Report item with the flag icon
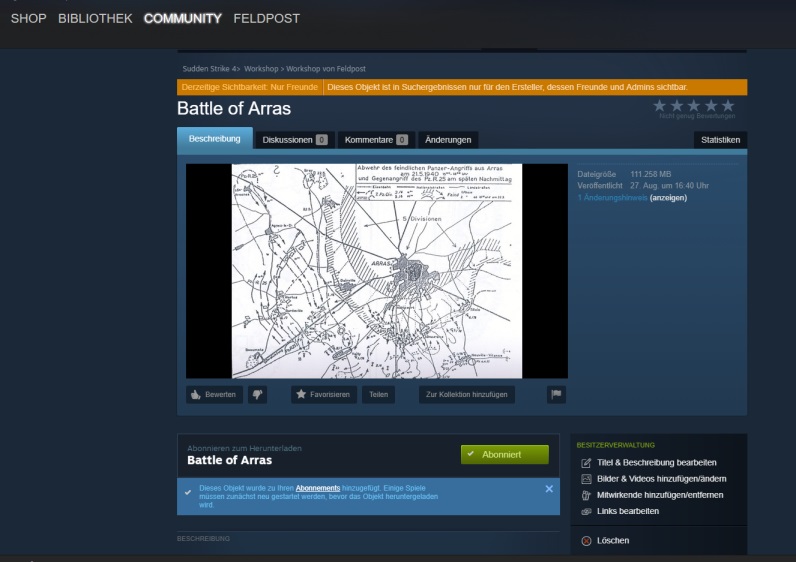 coord(556,394)
